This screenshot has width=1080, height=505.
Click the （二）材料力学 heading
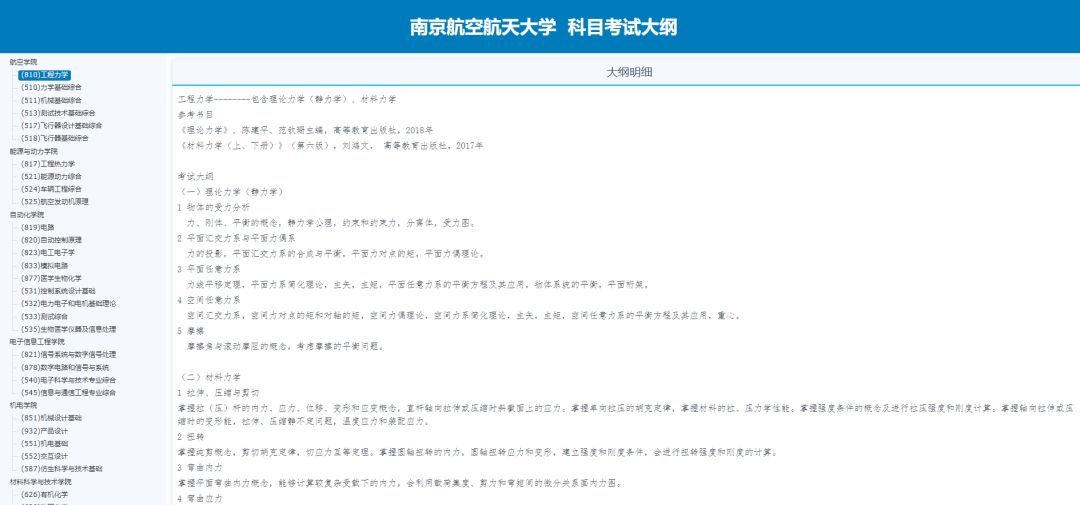point(209,377)
